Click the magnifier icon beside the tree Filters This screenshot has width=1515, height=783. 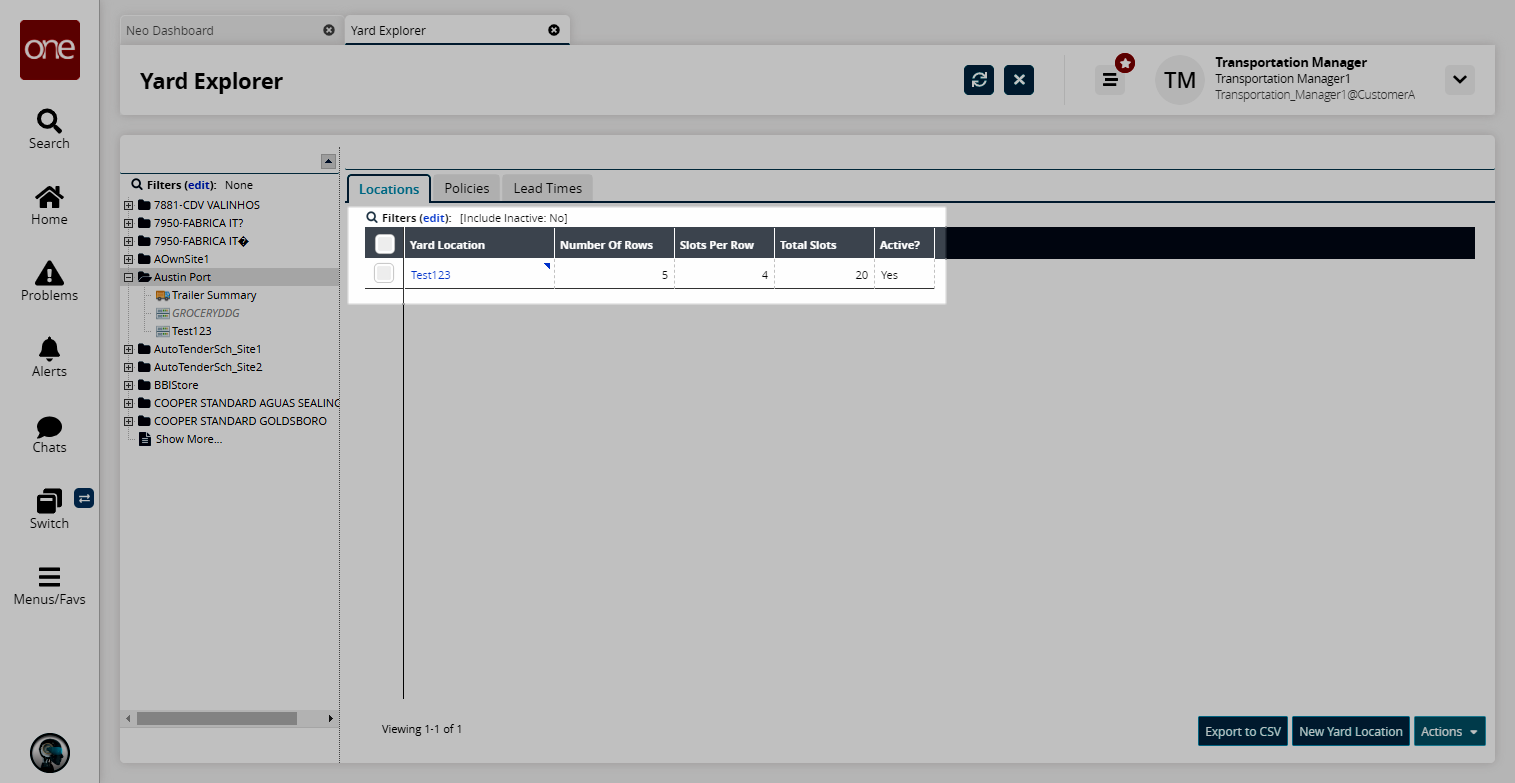coord(137,185)
